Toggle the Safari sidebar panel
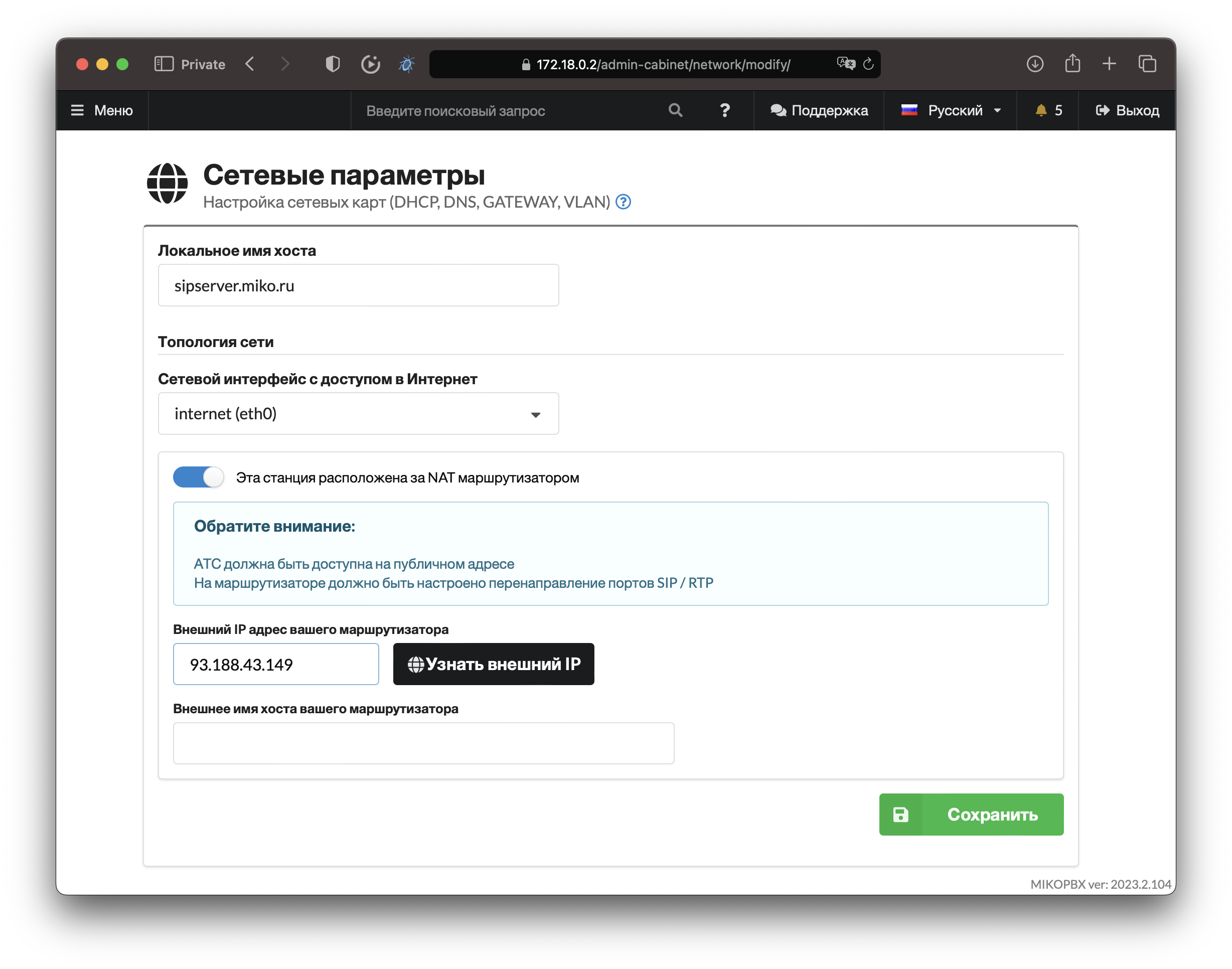Image resolution: width=1232 pixels, height=969 pixels. click(164, 64)
